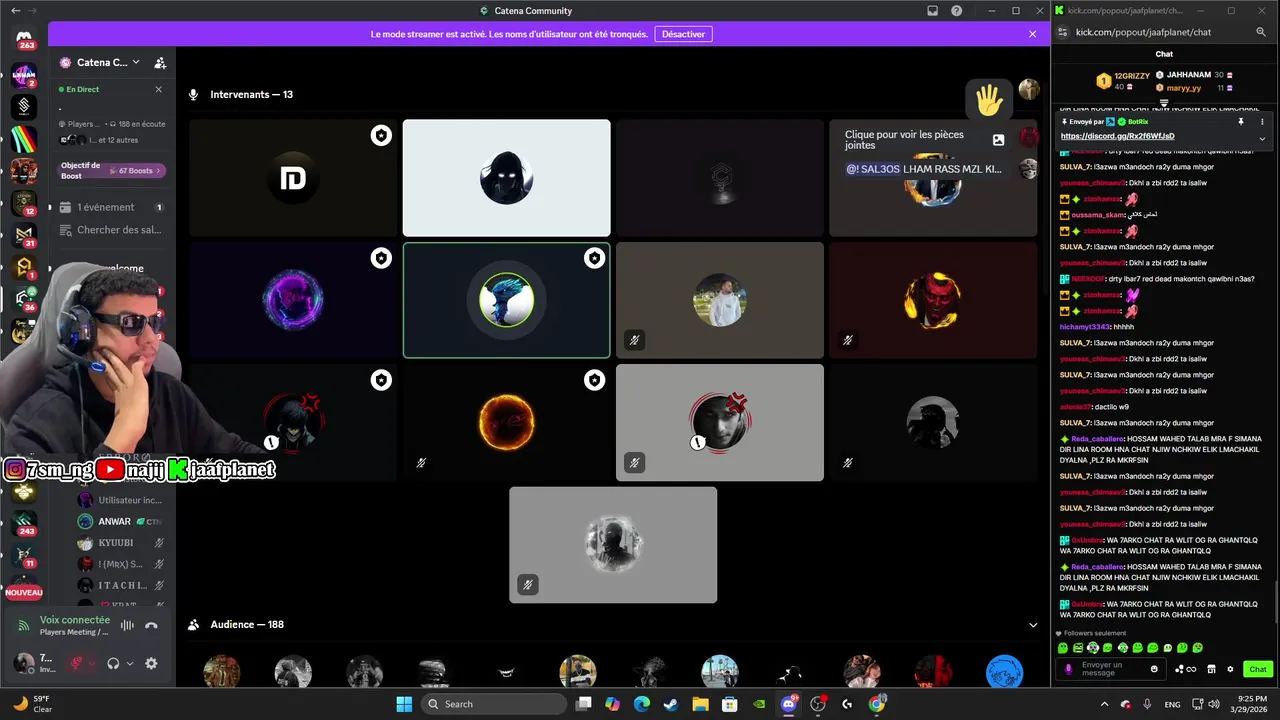Select white speaker tile with hooded avatar

click(x=506, y=178)
